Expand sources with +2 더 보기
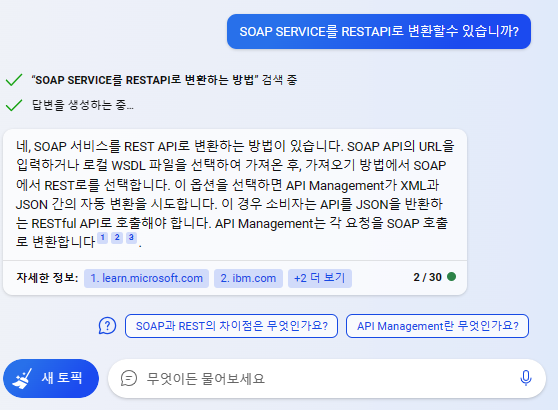The height and width of the screenshot is (410, 558). [320, 278]
